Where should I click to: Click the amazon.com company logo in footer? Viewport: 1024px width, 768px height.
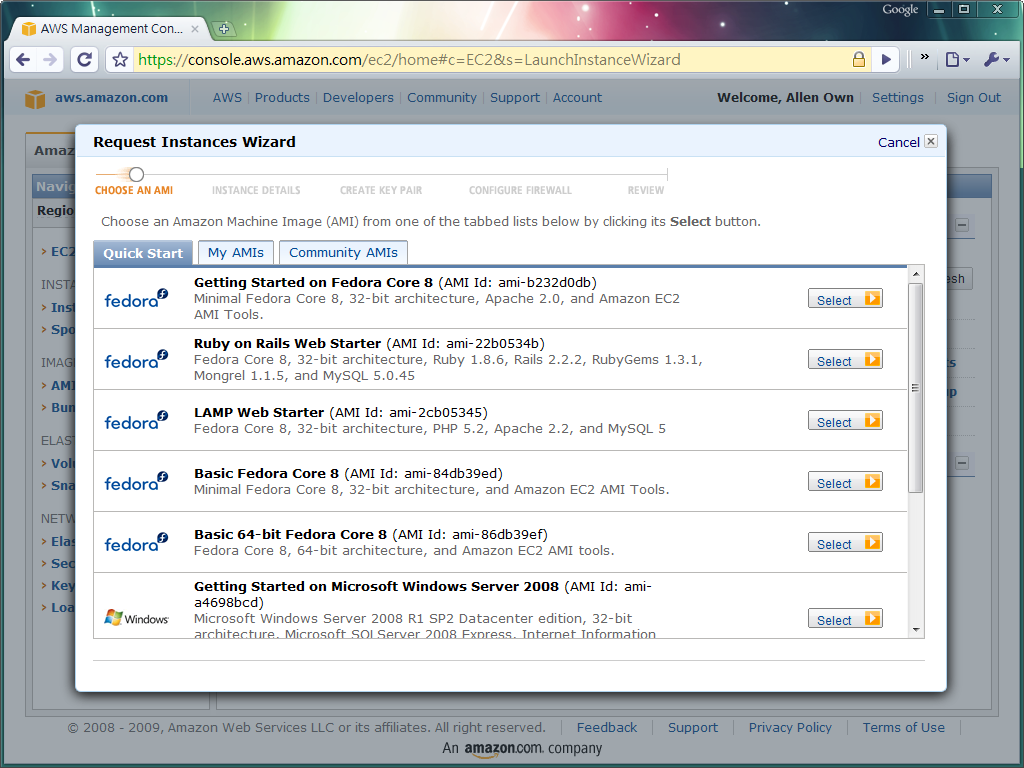tap(503, 749)
